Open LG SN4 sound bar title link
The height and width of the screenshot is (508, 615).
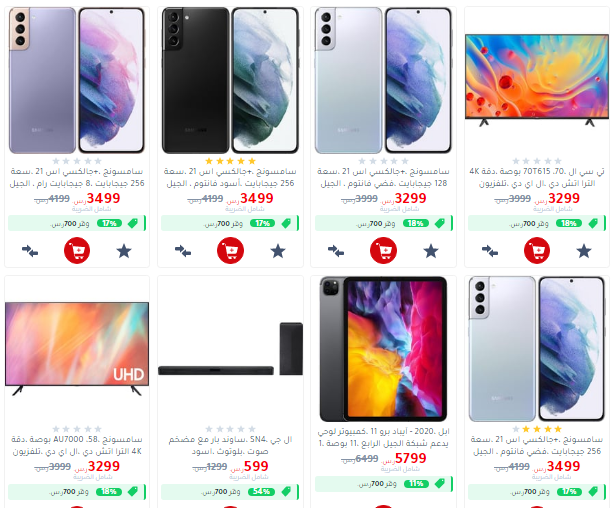(230, 445)
